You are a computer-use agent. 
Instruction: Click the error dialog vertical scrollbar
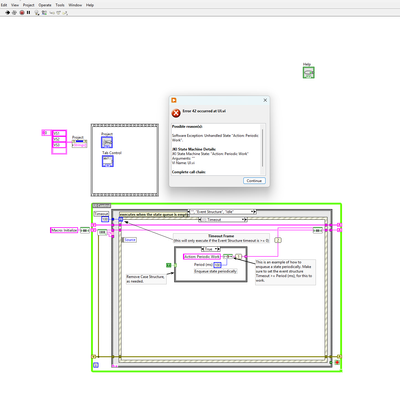coord(263,148)
